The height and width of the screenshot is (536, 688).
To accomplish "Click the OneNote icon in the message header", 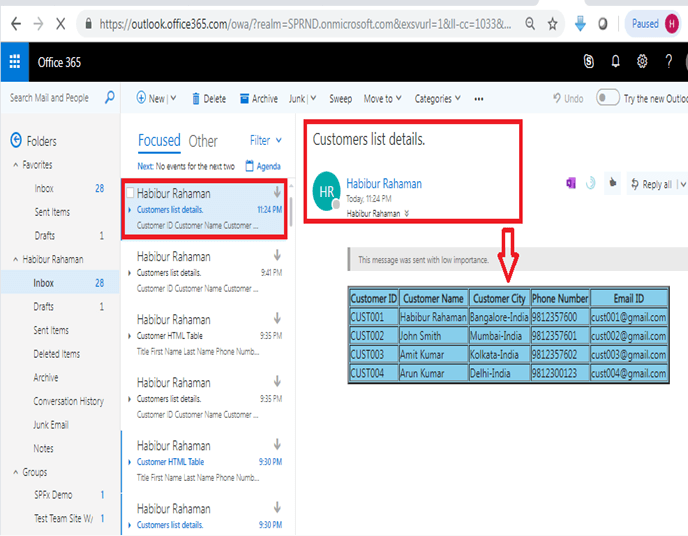I will tap(571, 183).
